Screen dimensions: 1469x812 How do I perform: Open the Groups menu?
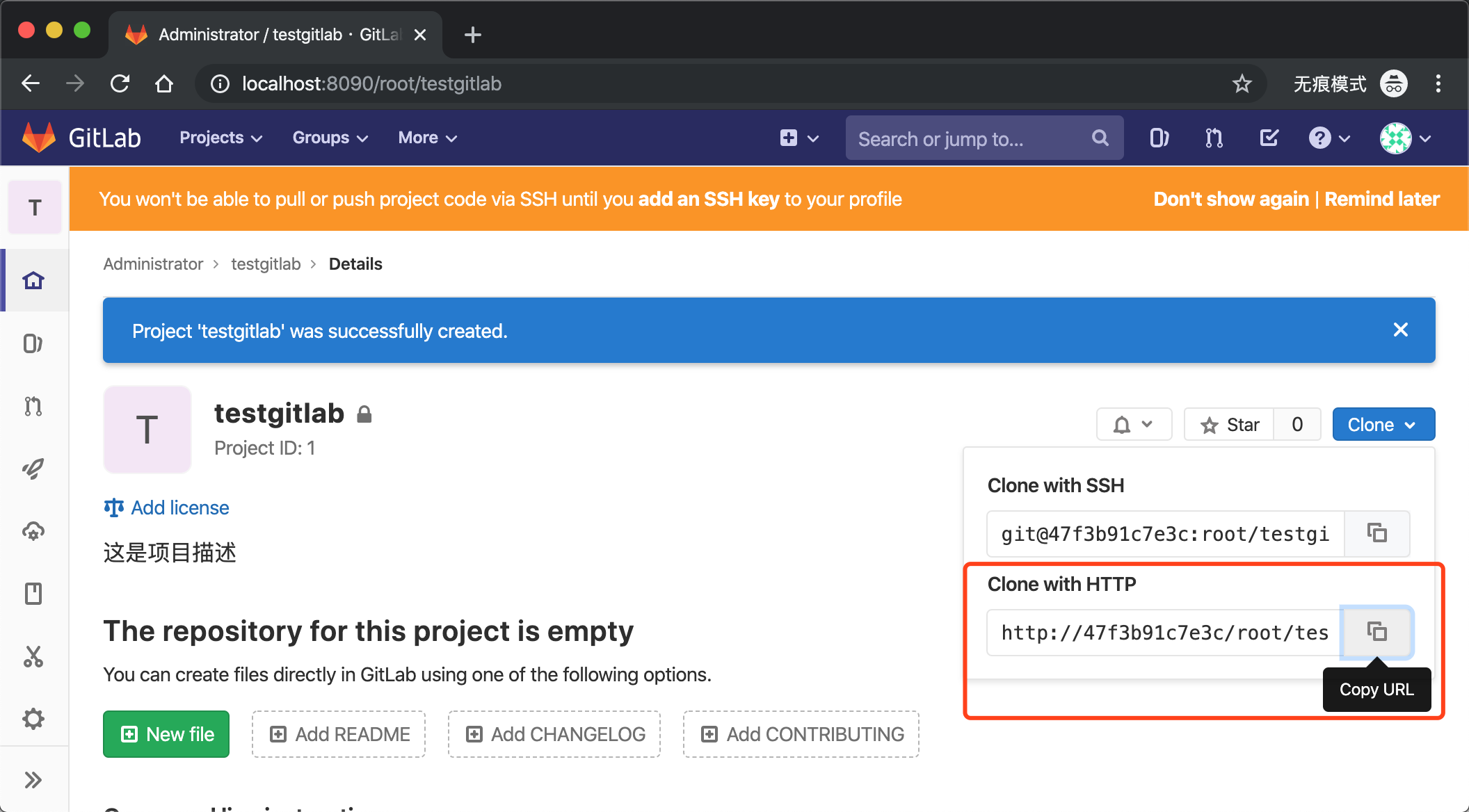coord(330,138)
